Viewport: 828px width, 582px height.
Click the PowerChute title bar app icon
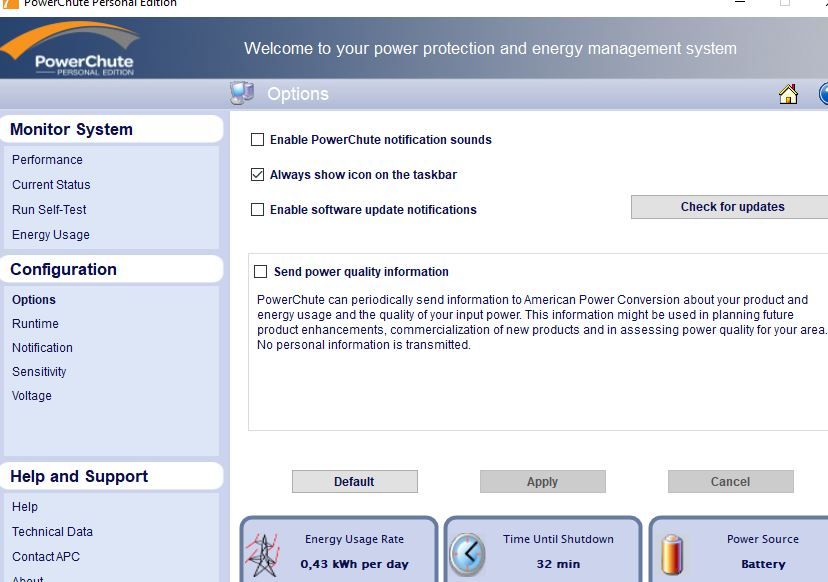10,4
